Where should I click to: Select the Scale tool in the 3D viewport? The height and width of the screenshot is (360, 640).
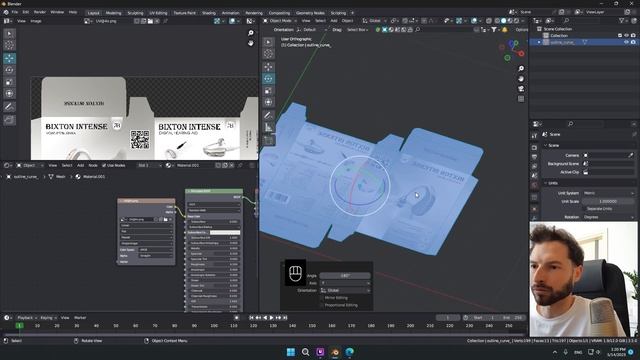[x=268, y=90]
